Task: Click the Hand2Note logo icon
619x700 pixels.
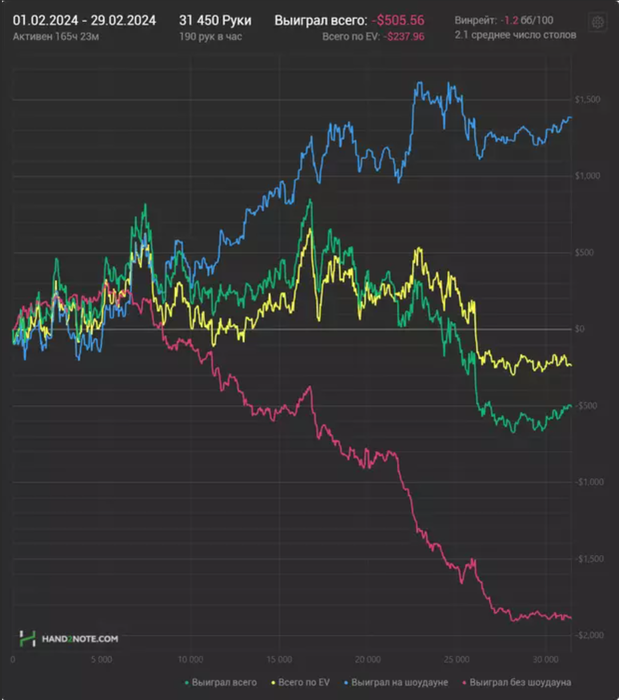Action: click(x=29, y=637)
